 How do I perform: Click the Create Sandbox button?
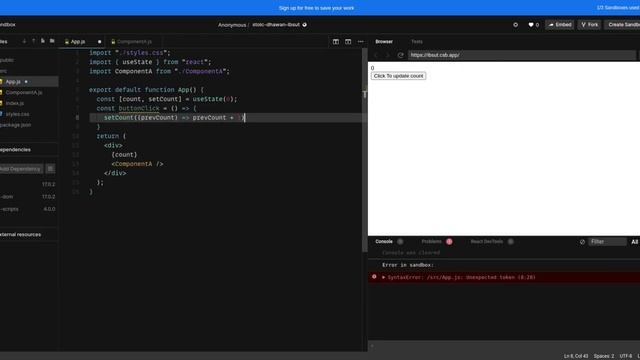tap(622, 25)
